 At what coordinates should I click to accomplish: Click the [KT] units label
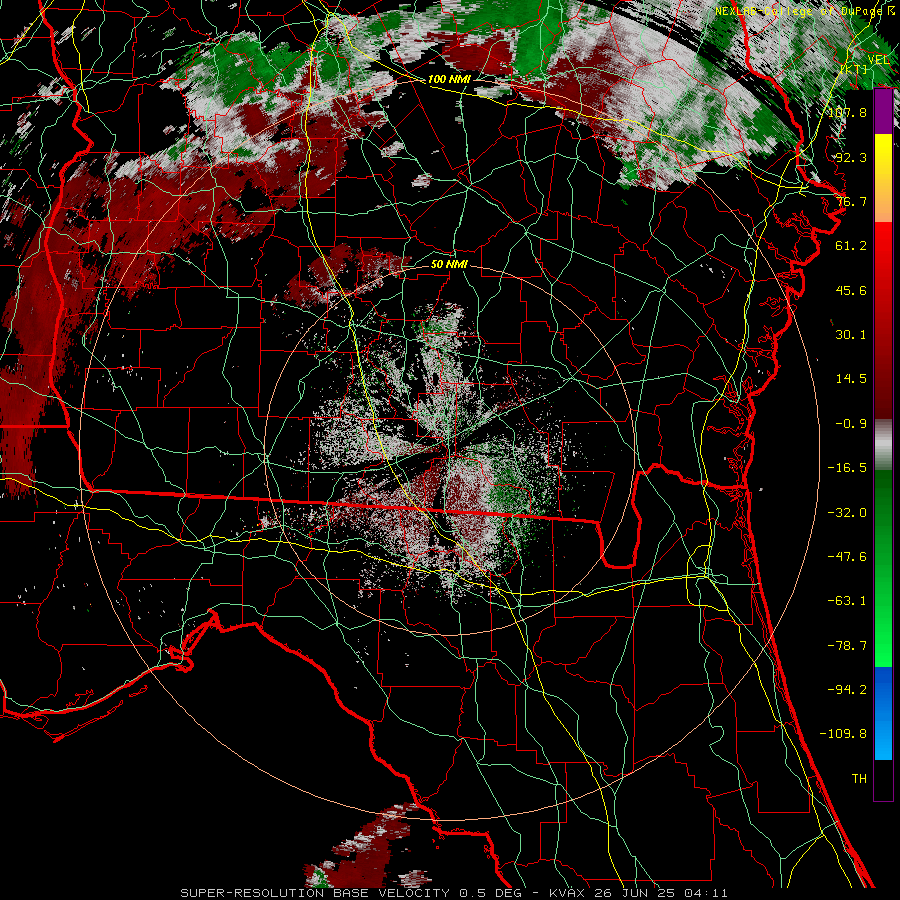coord(854,69)
